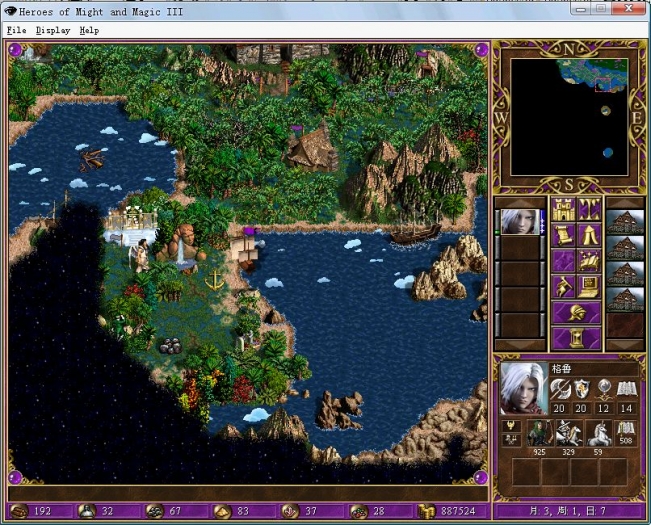This screenshot has height=525, width=651.
Task: Click the gold amount 887524
Action: [458, 511]
